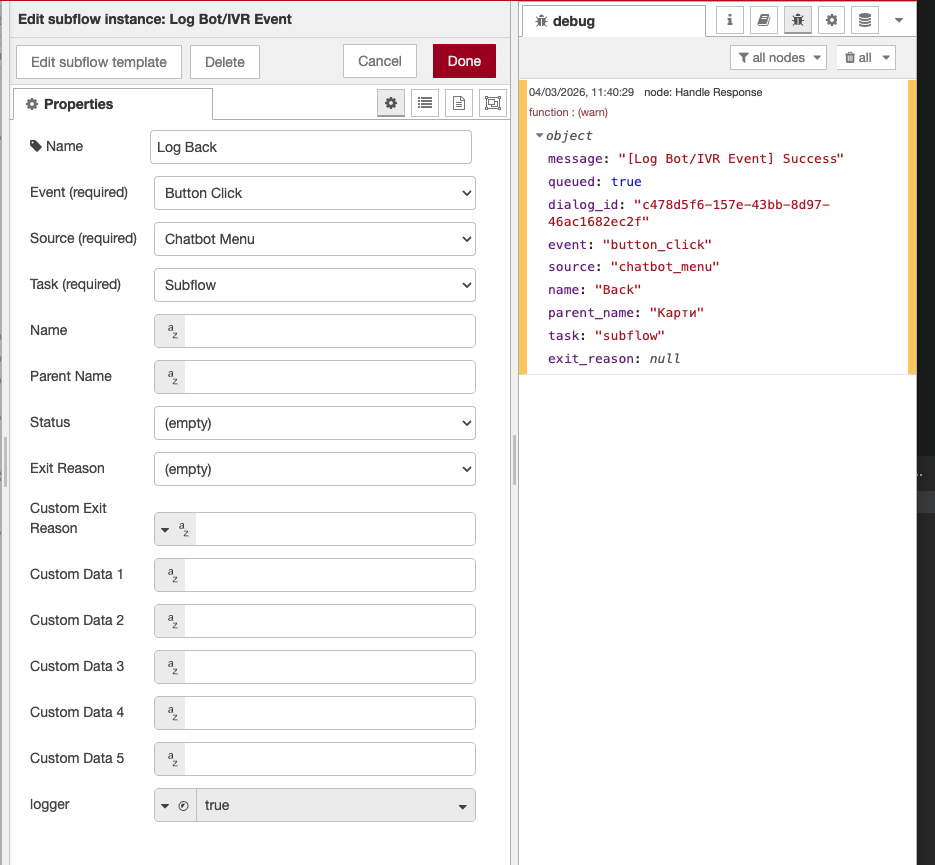Click the red Done button
The image size is (935, 865).
point(464,61)
